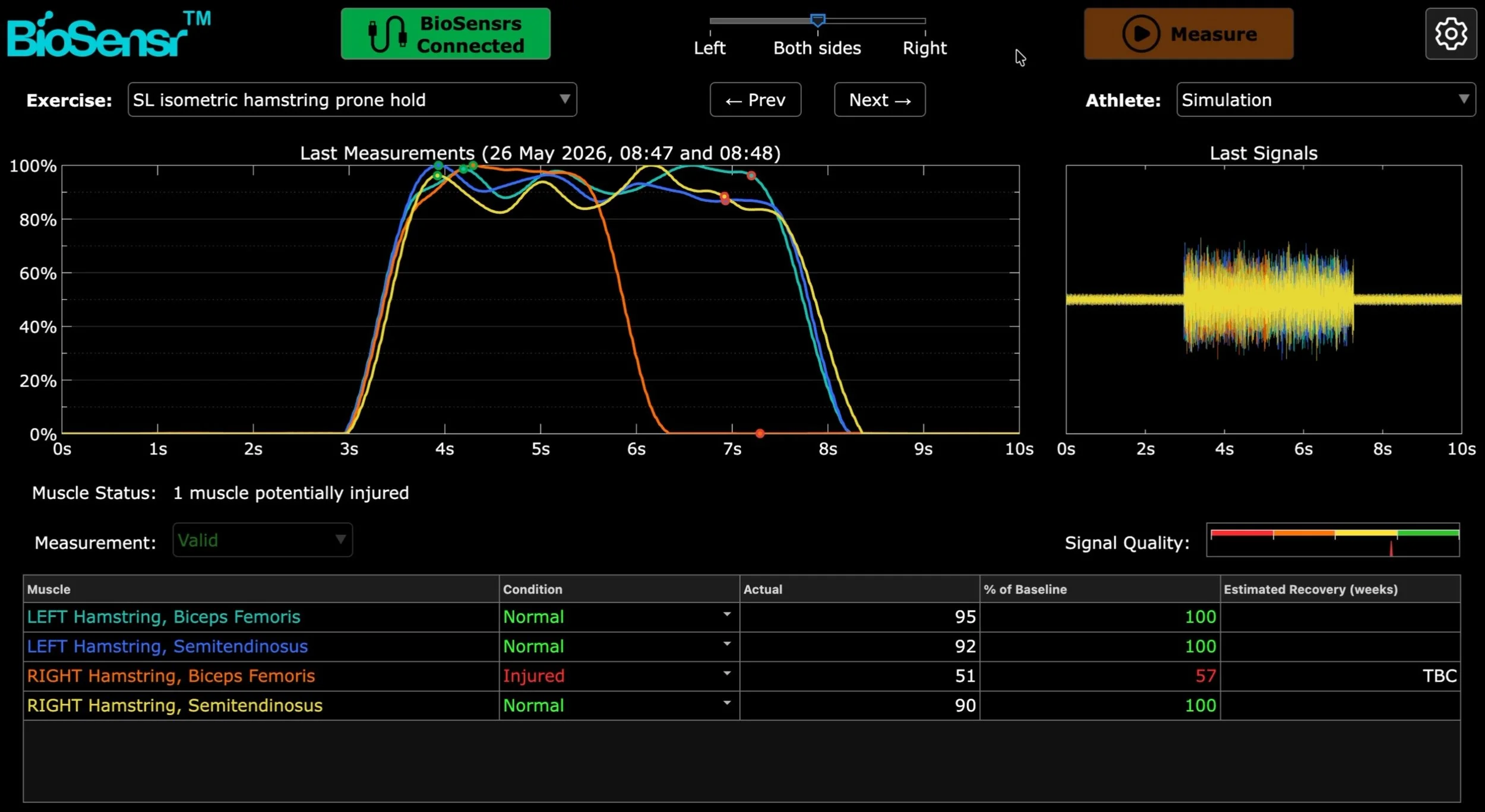
Task: Select the RIGHT Hamstring, Semitendinosus row
Action: (x=742, y=706)
